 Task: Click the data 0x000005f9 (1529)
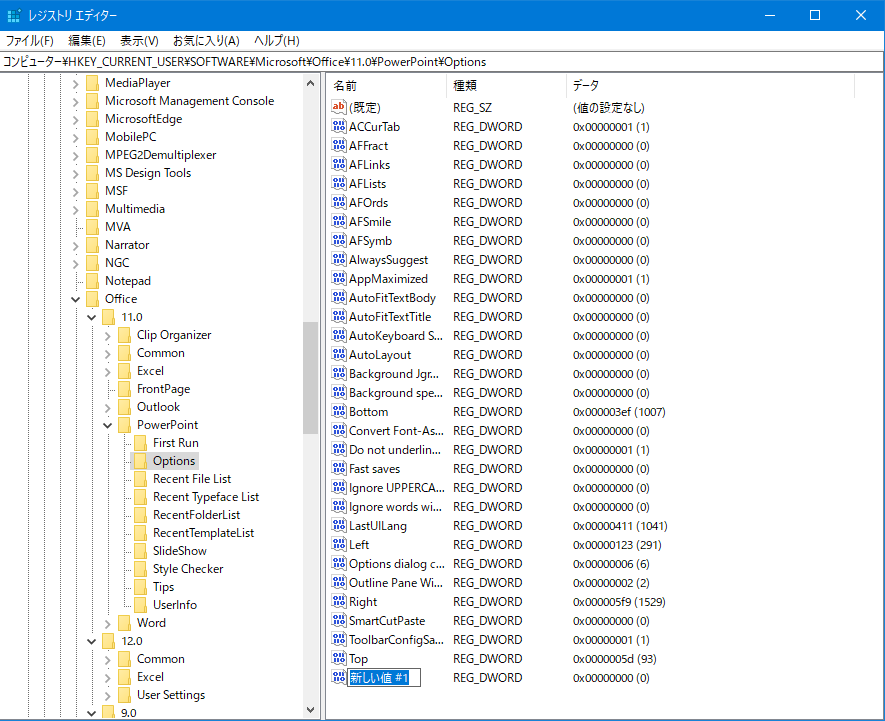pos(619,601)
